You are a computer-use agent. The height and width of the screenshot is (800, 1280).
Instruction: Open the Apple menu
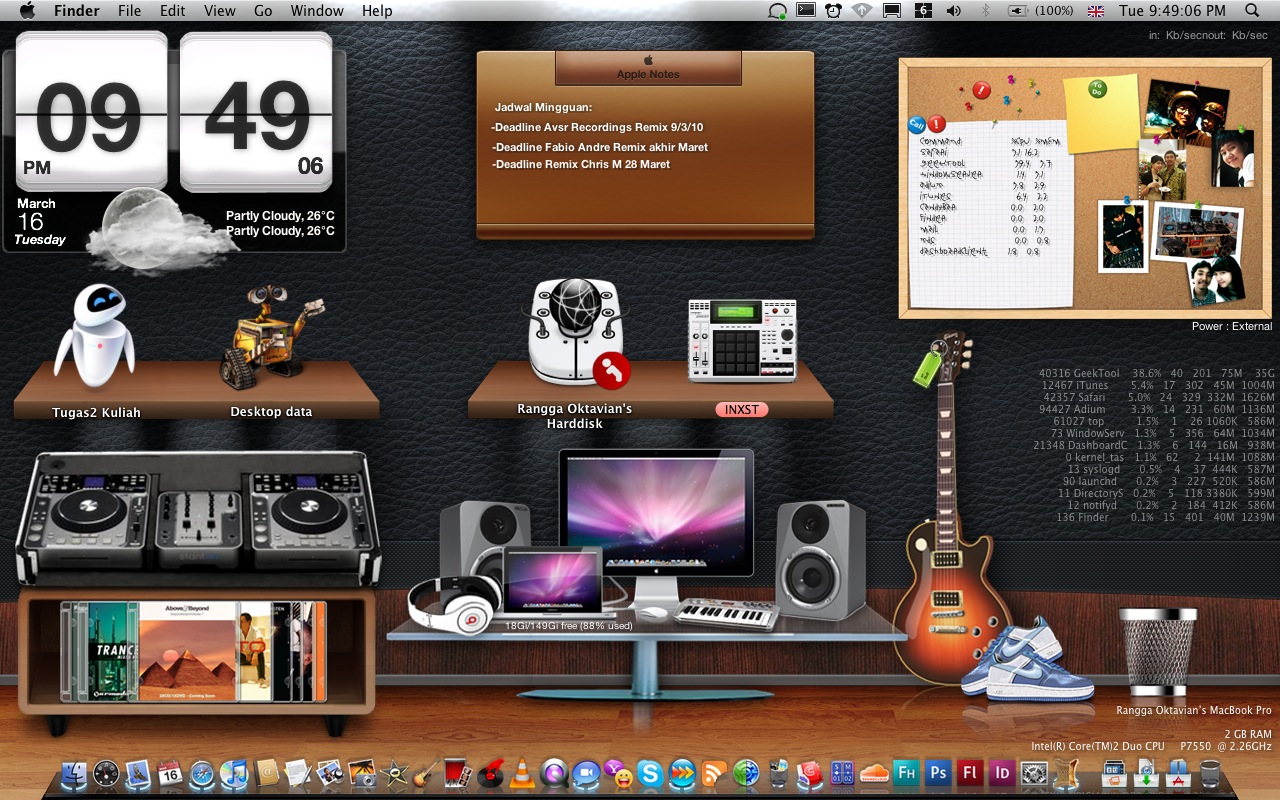click(27, 11)
